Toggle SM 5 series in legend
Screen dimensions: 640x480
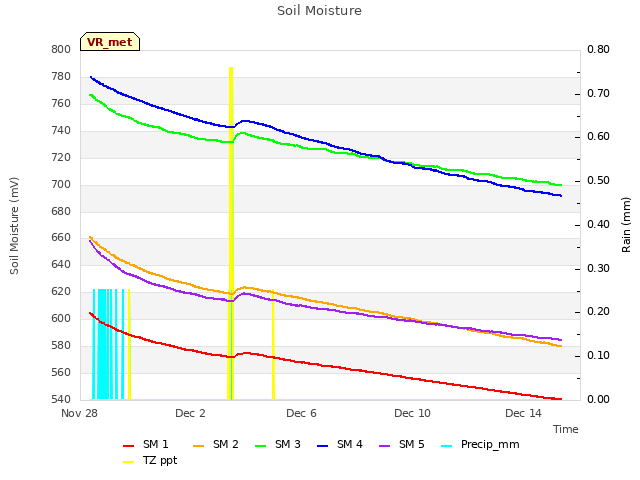(x=402, y=444)
